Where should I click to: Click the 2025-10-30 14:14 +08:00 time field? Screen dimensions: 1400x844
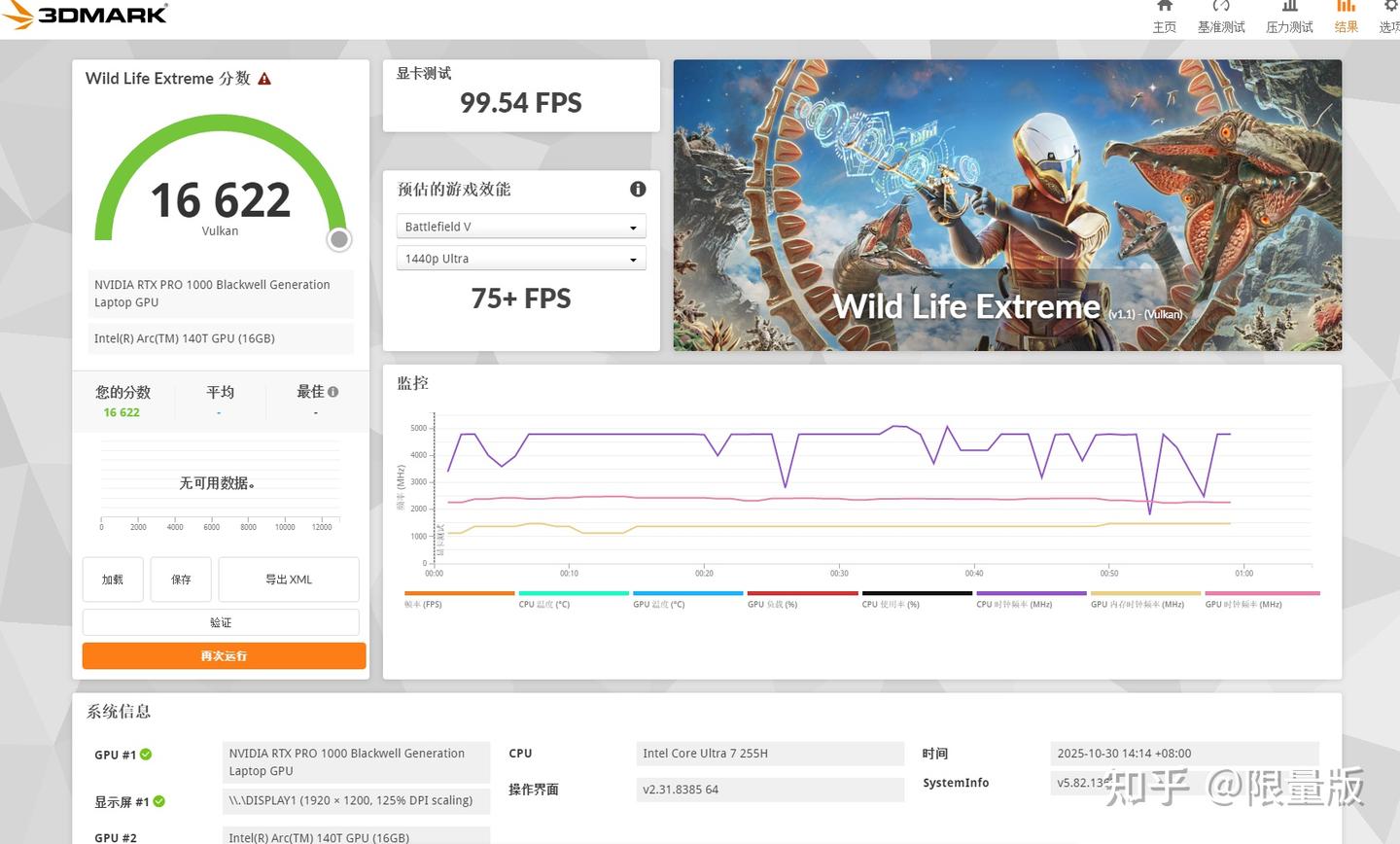pos(1184,754)
